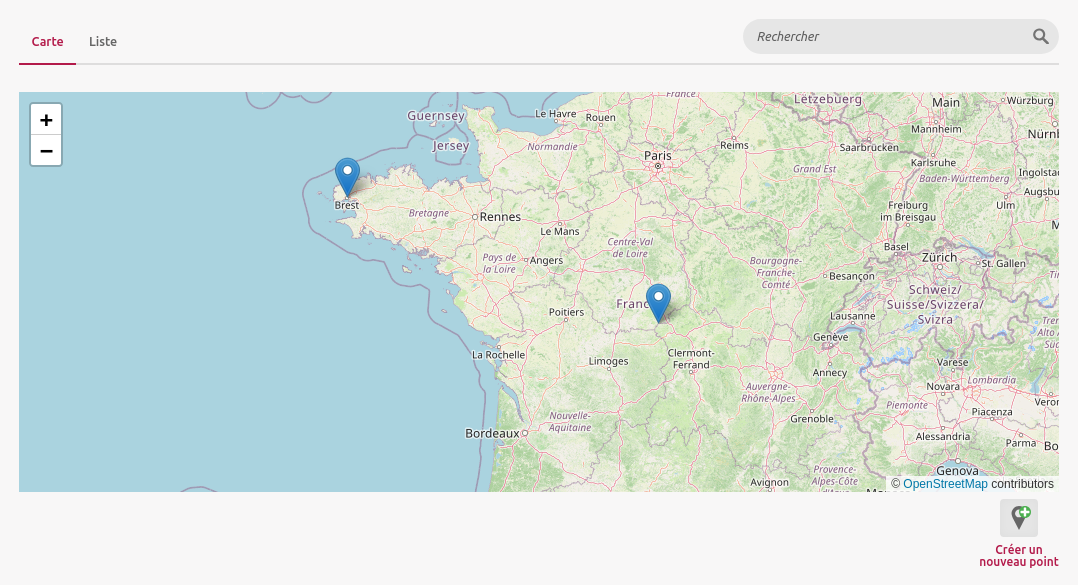This screenshot has height=585, width=1078.
Task: Click the add-point marker icon
Action: click(x=1019, y=518)
